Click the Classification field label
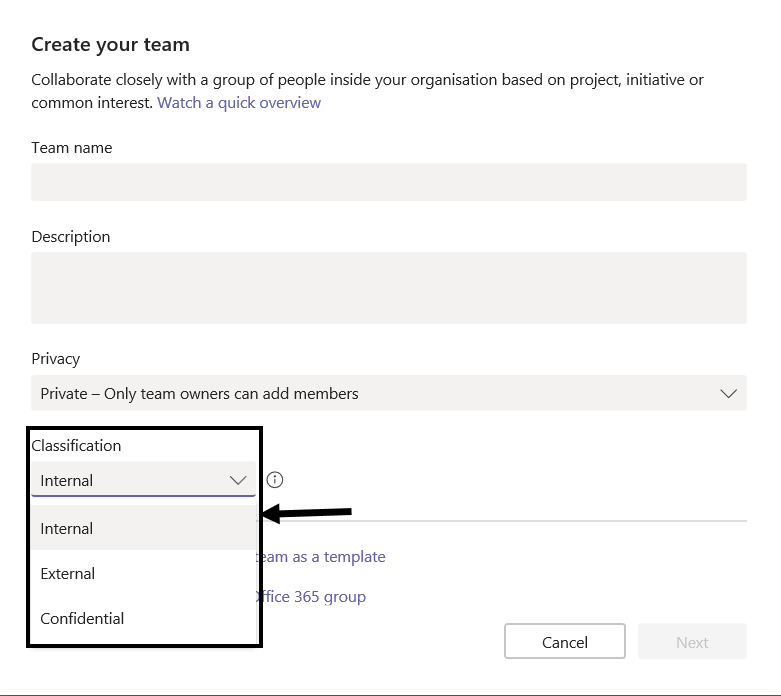This screenshot has width=781, height=696. (x=76, y=446)
